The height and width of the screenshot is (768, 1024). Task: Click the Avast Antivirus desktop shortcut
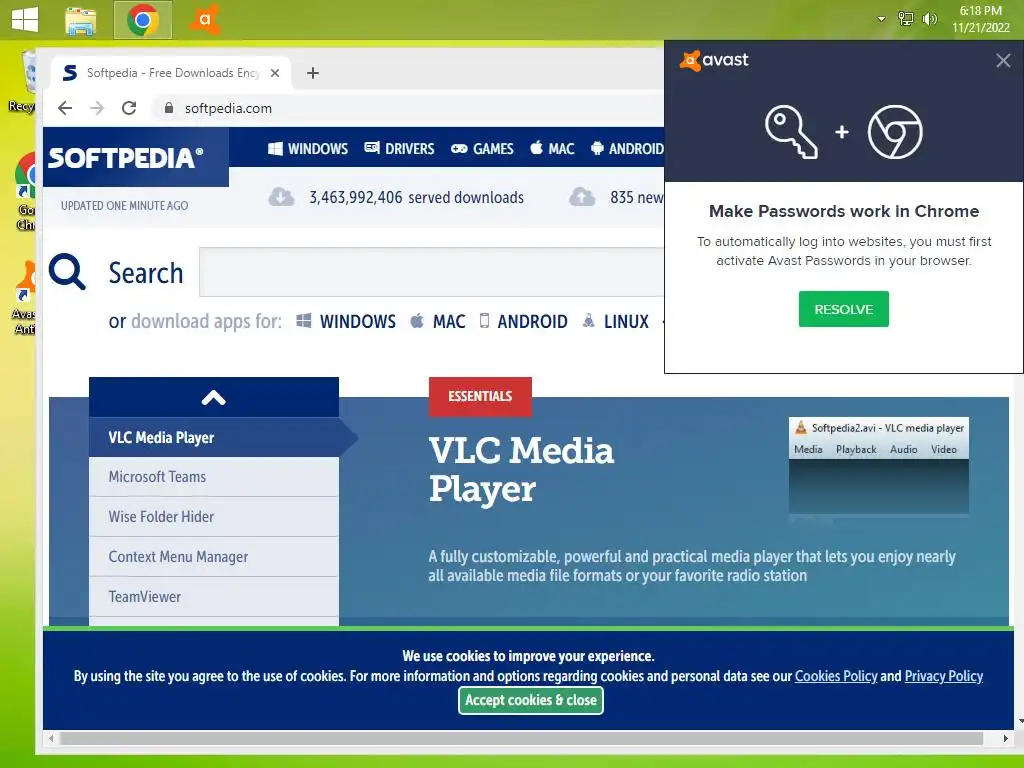pyautogui.click(x=25, y=297)
